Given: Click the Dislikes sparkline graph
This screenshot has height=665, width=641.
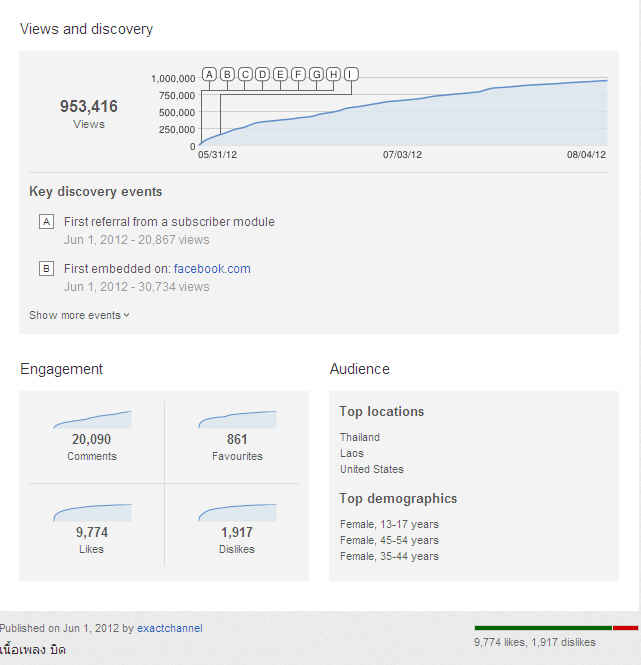Looking at the screenshot, I should tap(237, 512).
